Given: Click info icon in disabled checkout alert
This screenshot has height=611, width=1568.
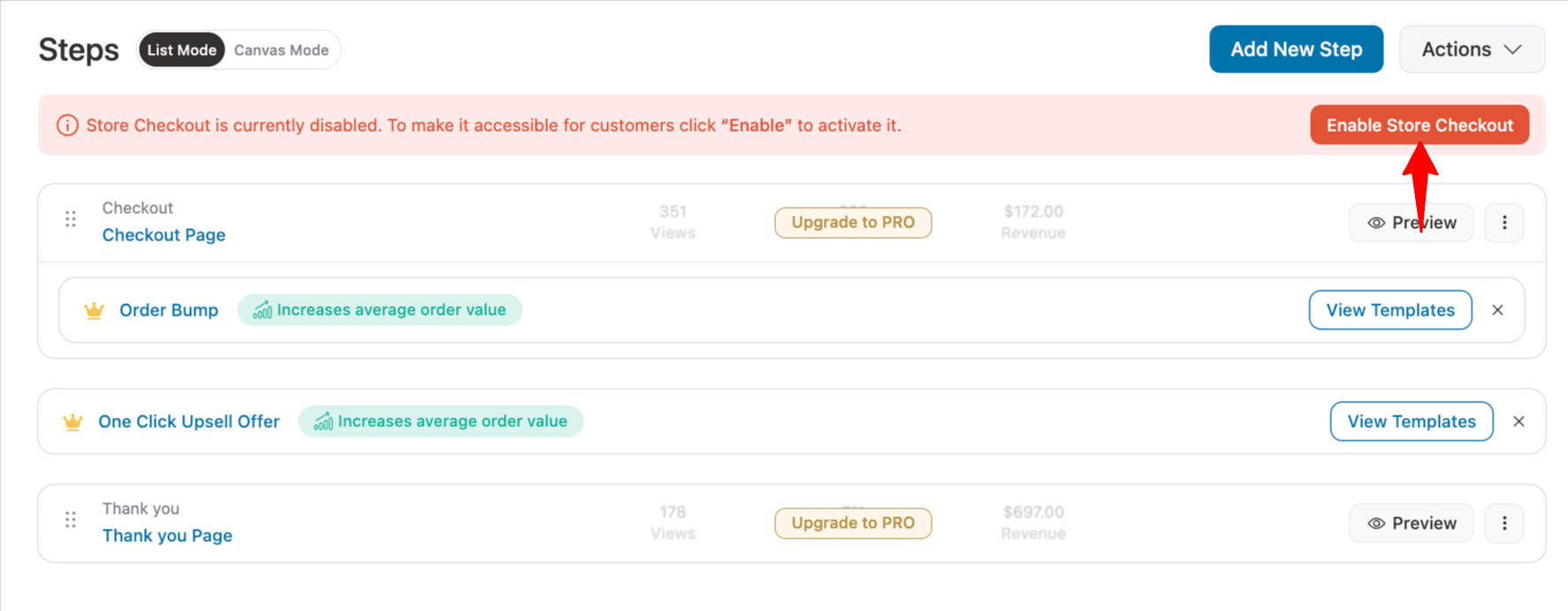Looking at the screenshot, I should 67,126.
